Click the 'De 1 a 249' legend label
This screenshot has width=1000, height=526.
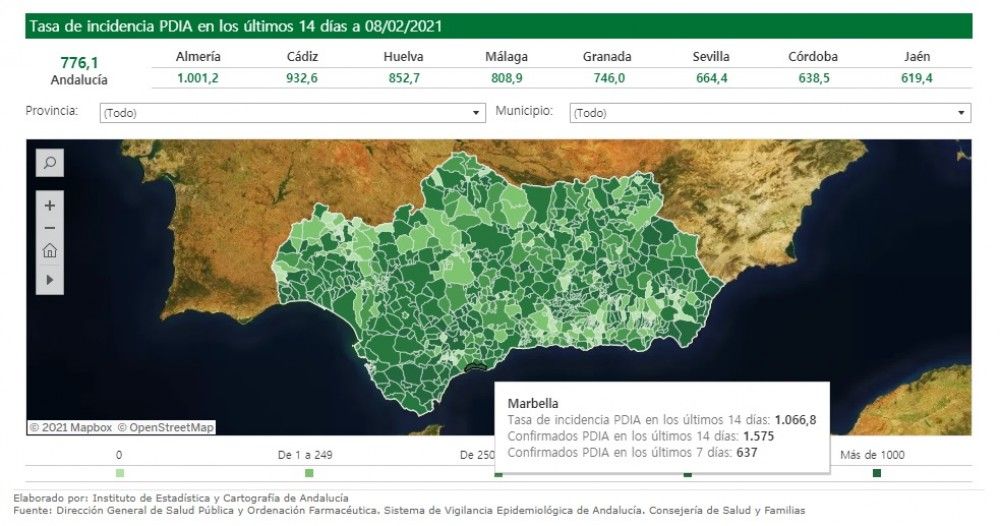click(x=305, y=455)
